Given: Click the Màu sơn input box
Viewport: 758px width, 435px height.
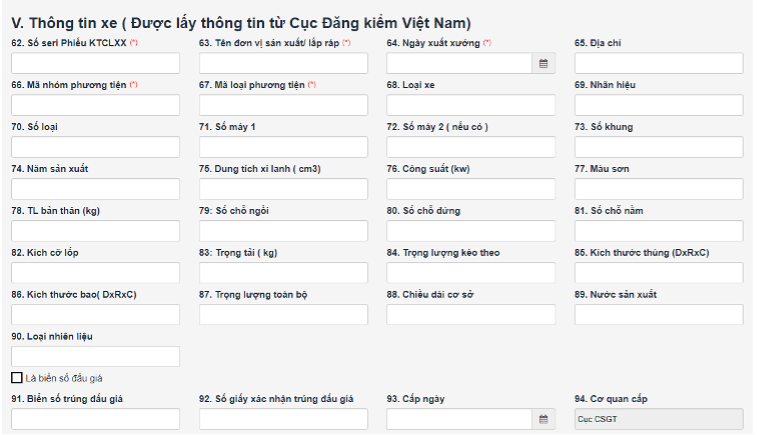Looking at the screenshot, I should click(x=658, y=189).
